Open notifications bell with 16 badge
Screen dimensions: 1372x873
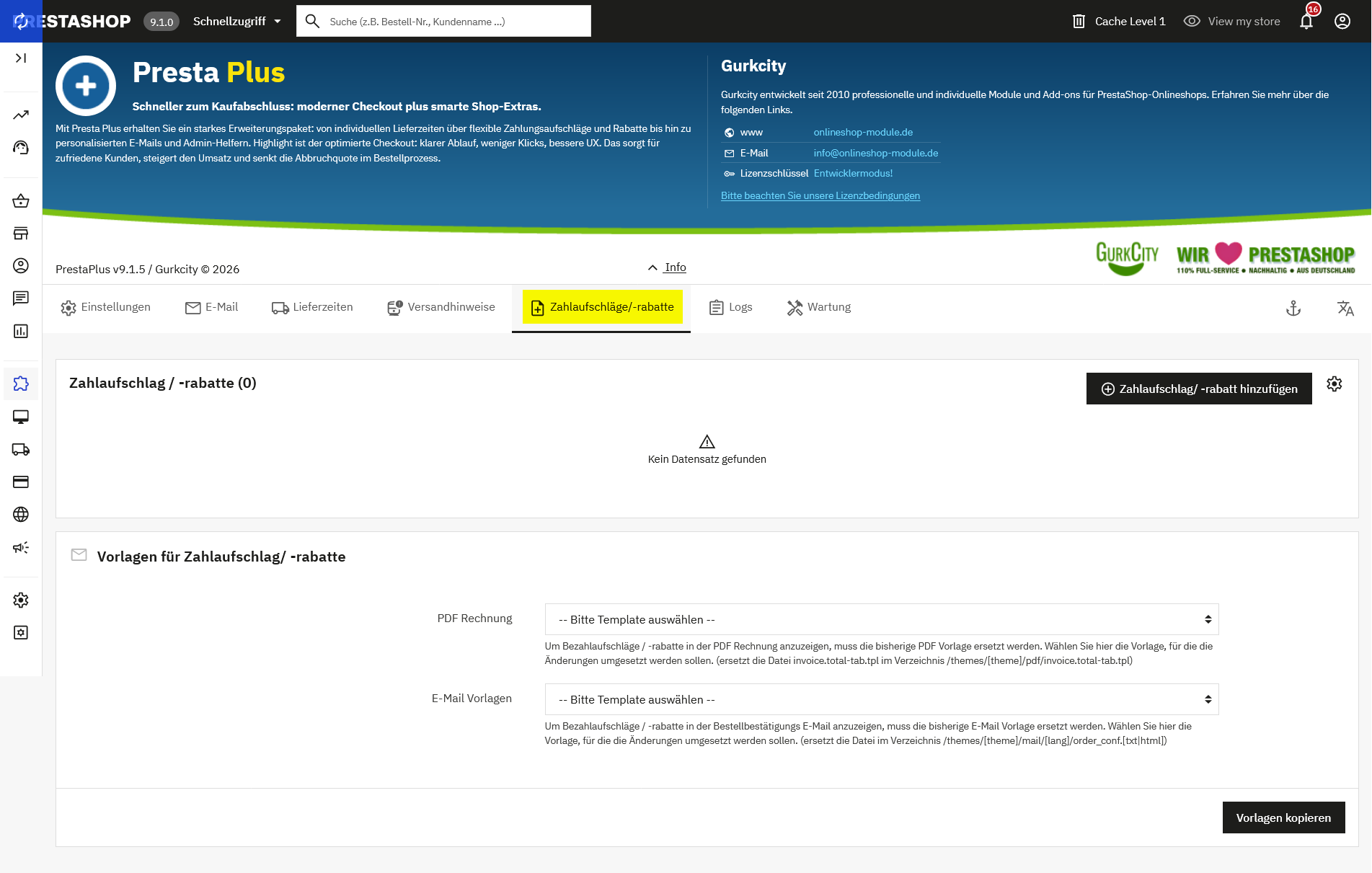pyautogui.click(x=1306, y=21)
